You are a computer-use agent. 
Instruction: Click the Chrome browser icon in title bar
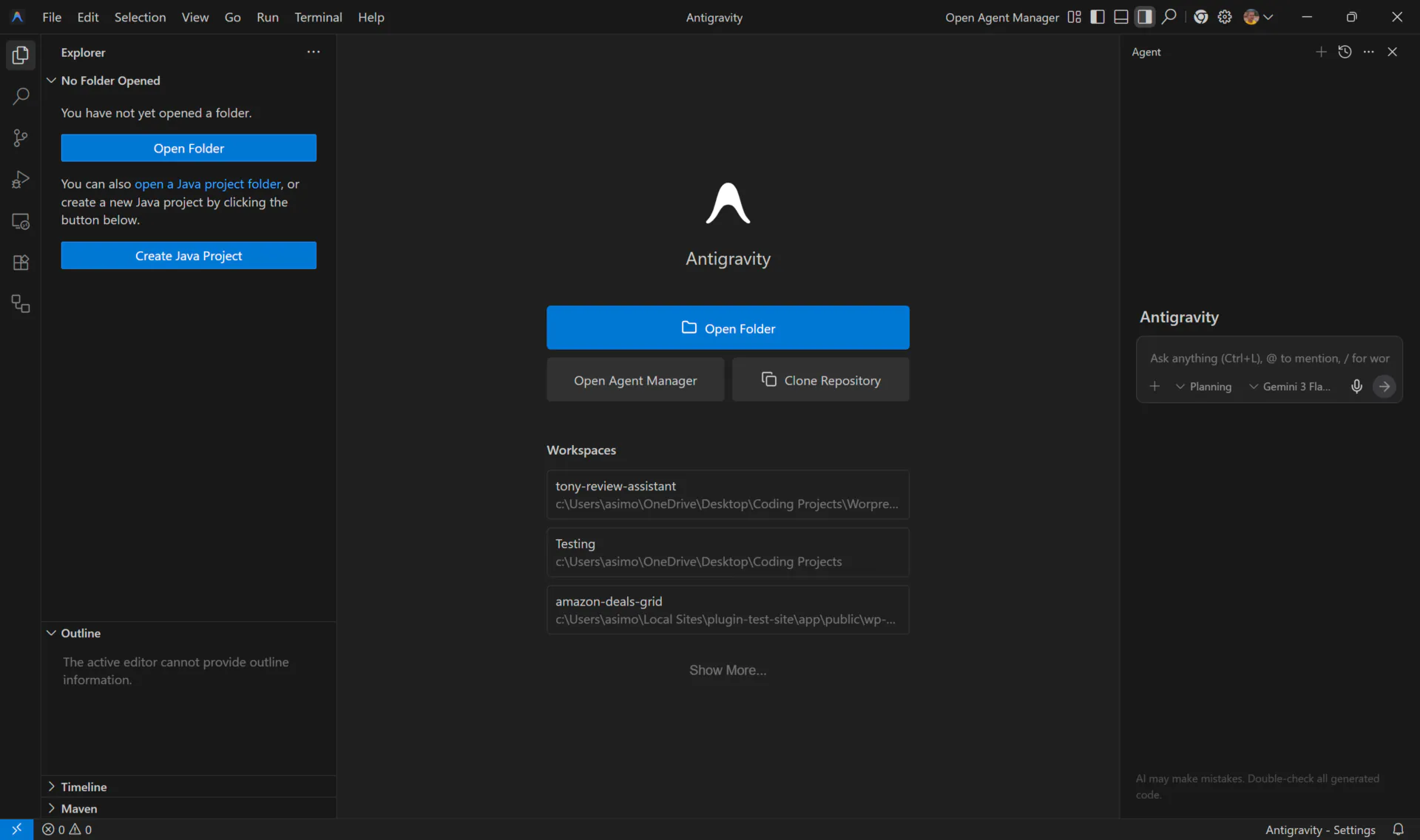1201,17
